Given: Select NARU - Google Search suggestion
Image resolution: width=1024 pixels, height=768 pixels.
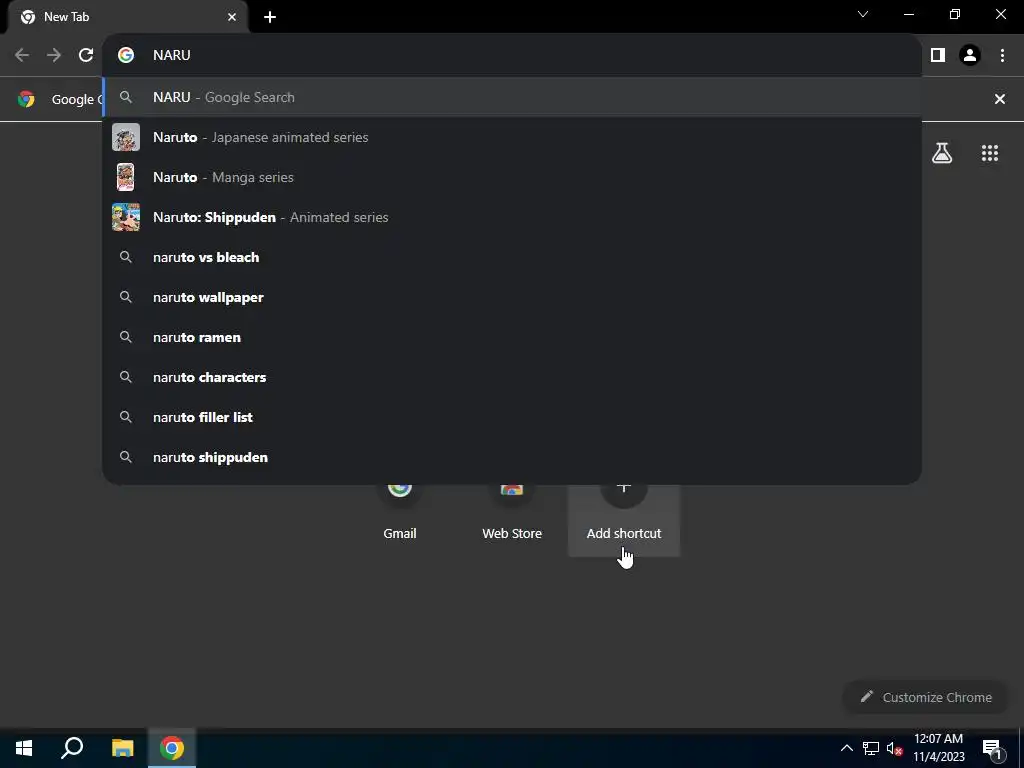Looking at the screenshot, I should pyautogui.click(x=512, y=97).
